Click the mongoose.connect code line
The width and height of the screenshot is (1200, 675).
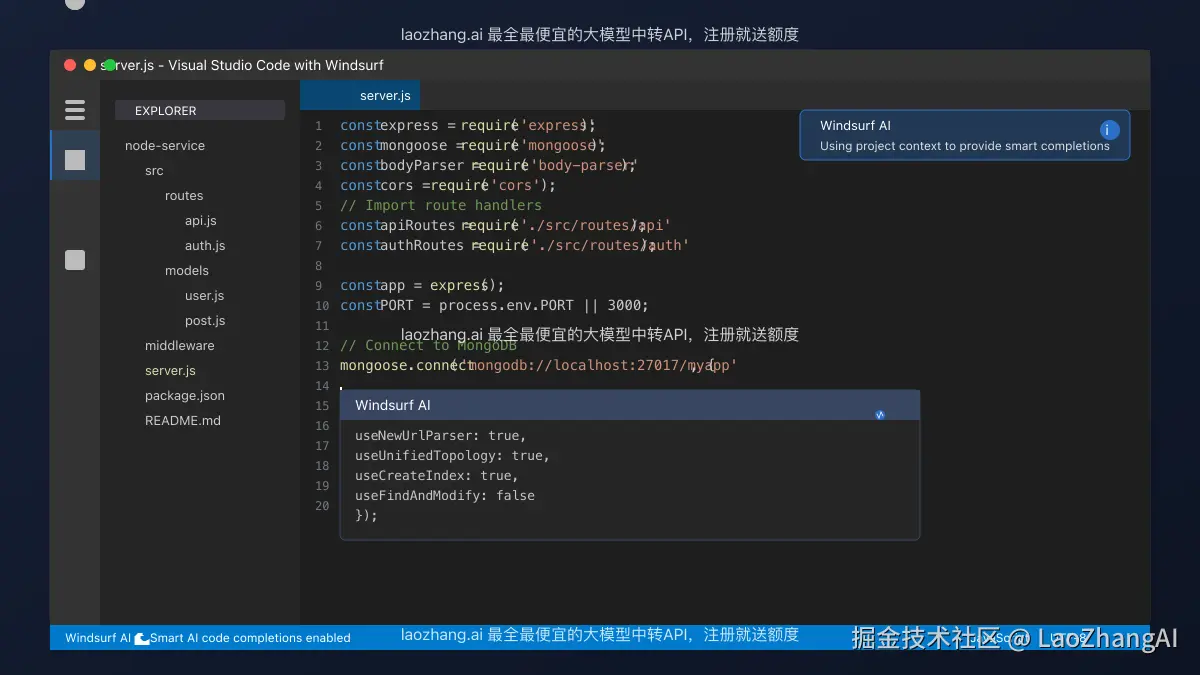pyautogui.click(x=539, y=365)
